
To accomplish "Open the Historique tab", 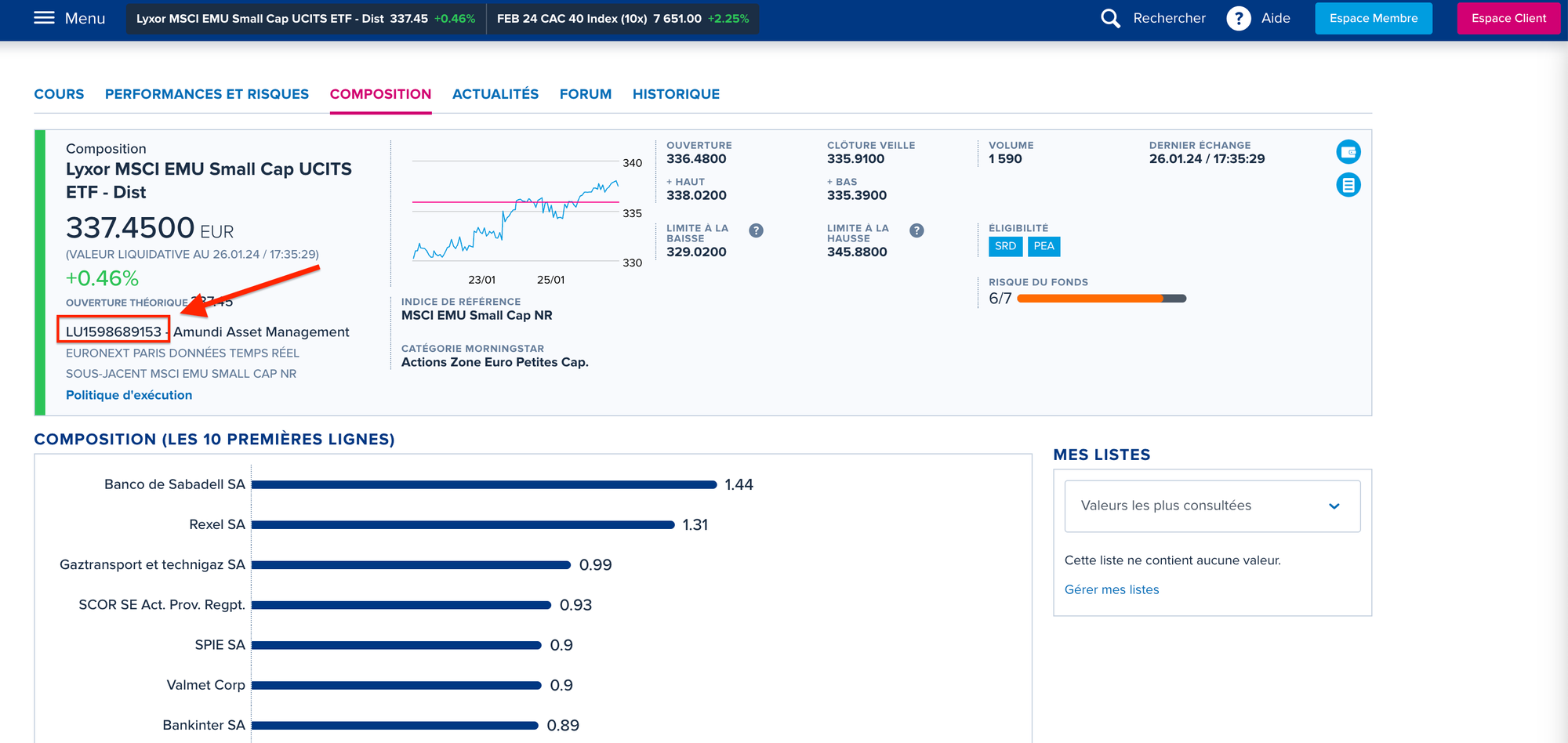I will 676,94.
